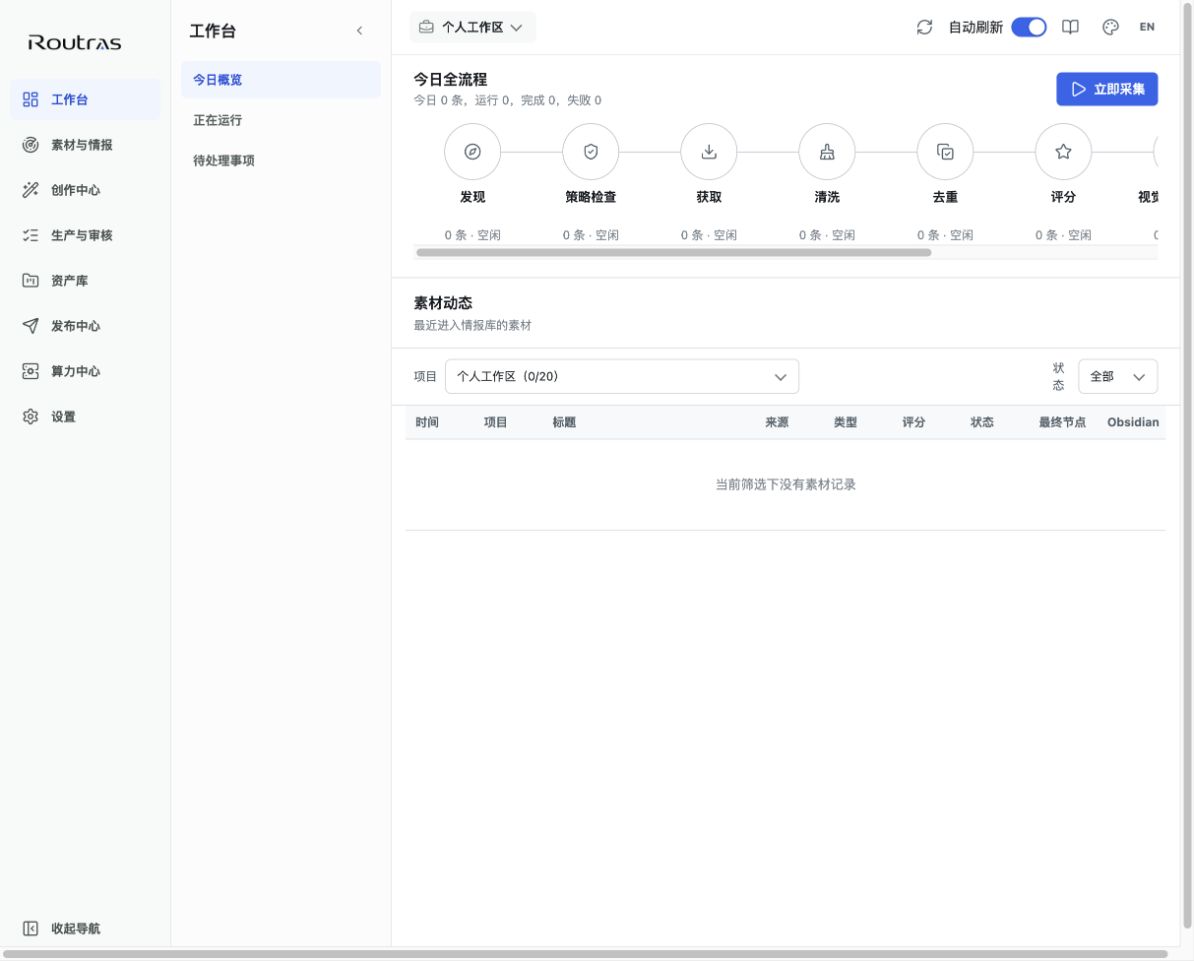This screenshot has width=1194, height=961.
Task: Open the documentation book icon
Action: [1070, 27]
